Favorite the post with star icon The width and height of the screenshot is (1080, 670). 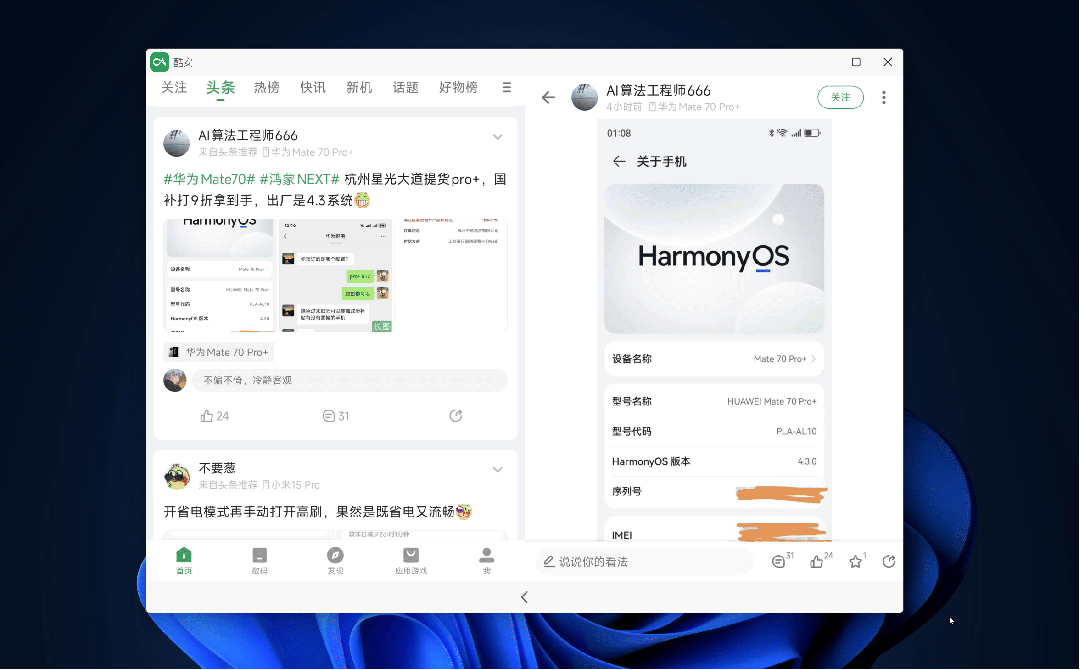pos(856,561)
